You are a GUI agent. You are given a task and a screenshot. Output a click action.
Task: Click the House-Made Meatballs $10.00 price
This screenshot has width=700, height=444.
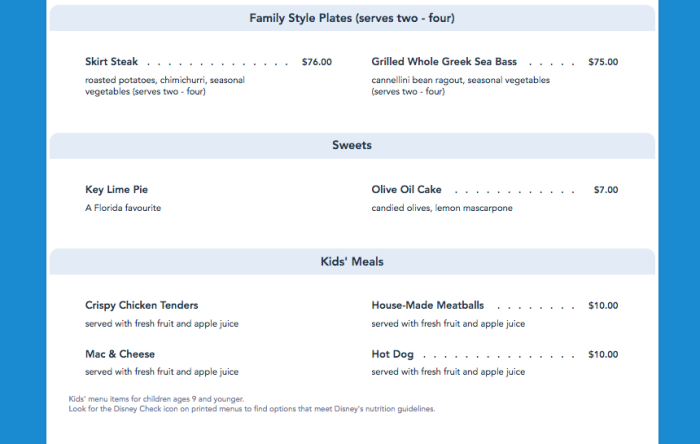click(x=603, y=306)
